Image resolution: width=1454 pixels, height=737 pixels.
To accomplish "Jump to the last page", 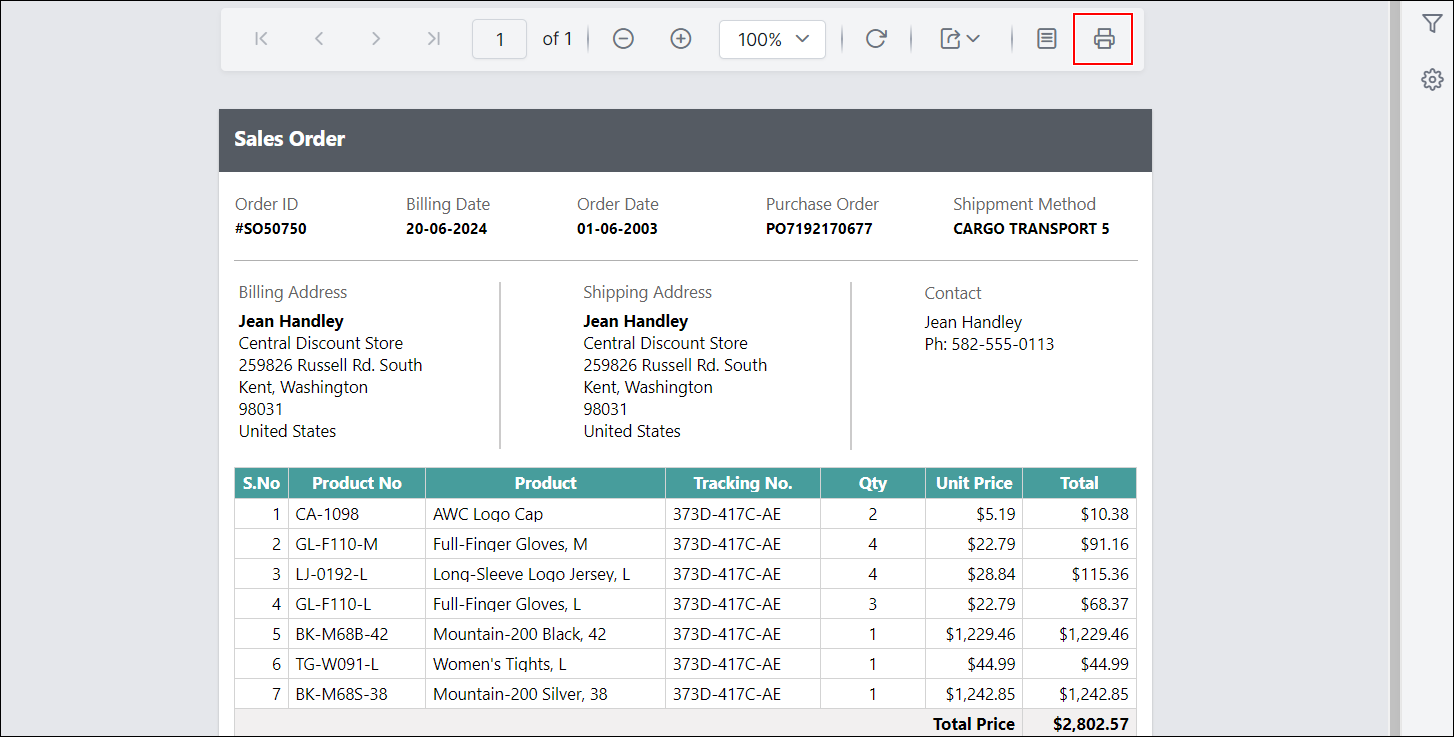I will [433, 38].
